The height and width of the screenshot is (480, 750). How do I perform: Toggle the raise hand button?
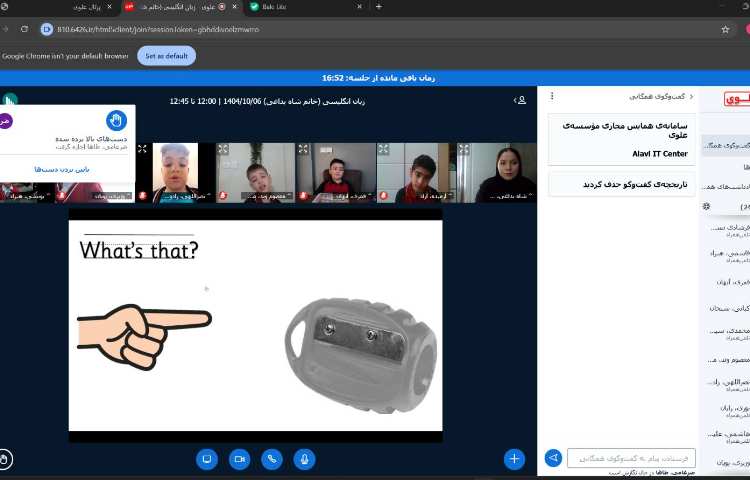pyautogui.click(x=6, y=459)
